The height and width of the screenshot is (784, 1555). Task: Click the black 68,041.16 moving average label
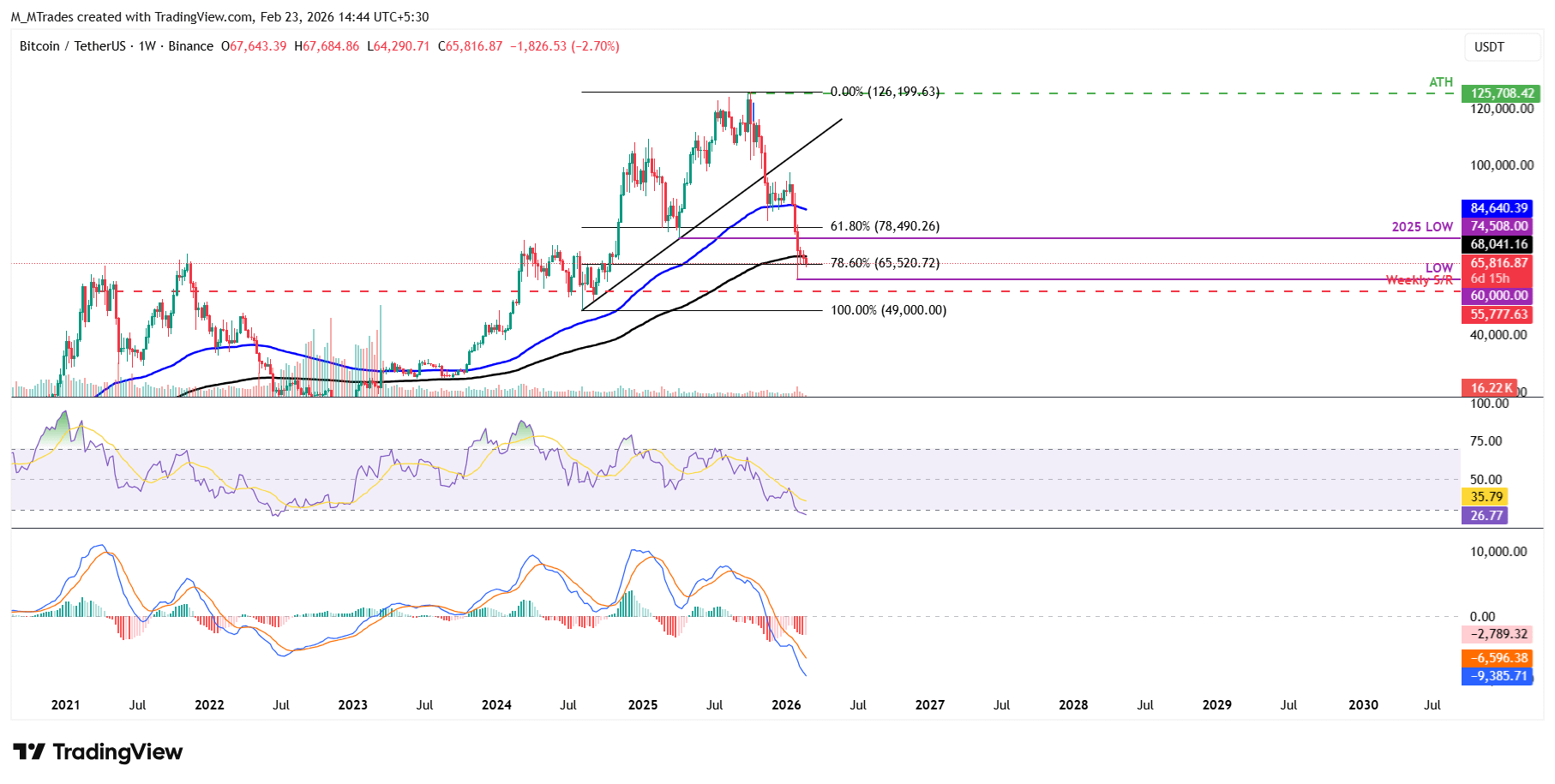pos(1497,244)
